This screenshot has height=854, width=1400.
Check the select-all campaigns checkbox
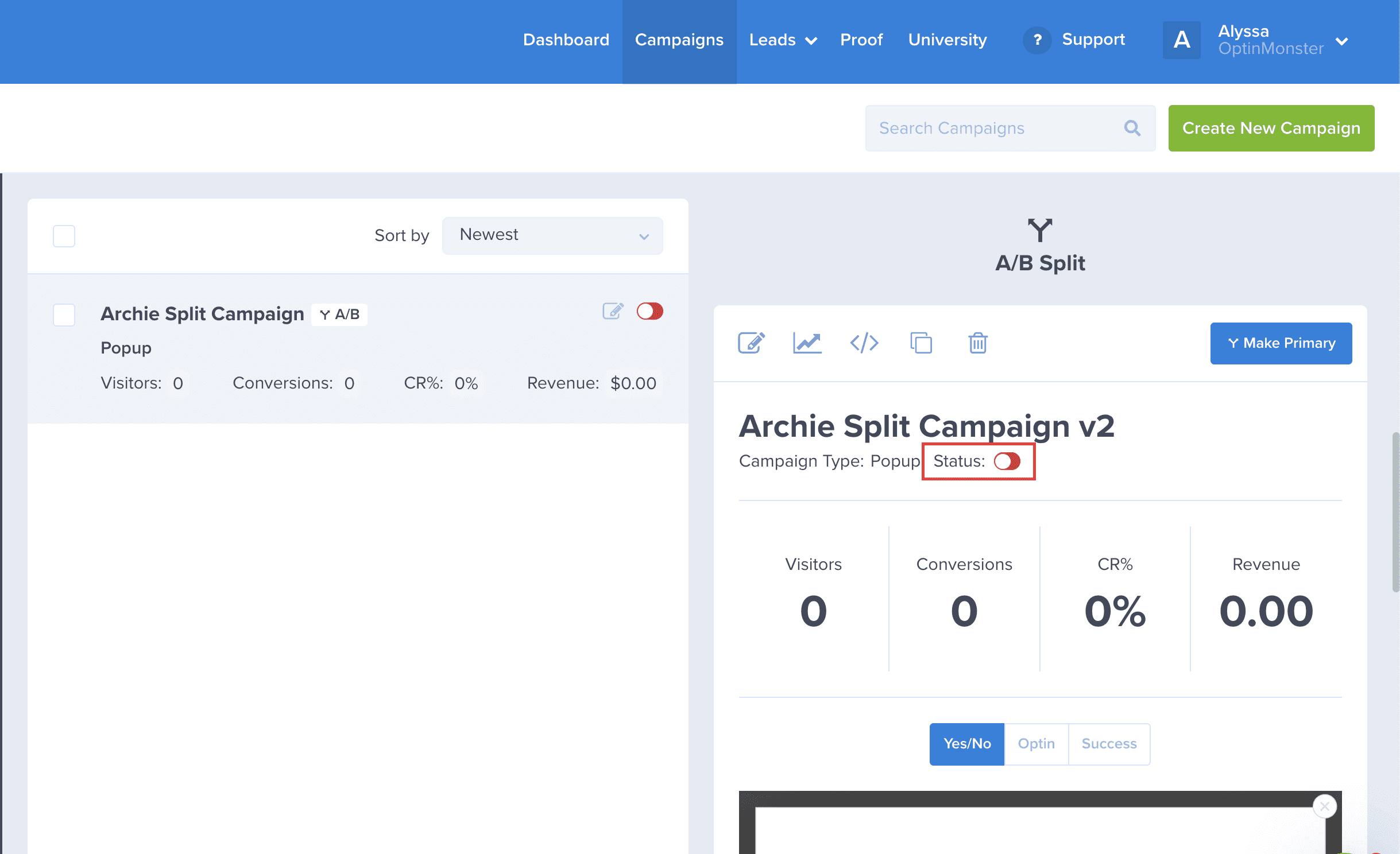click(64, 236)
